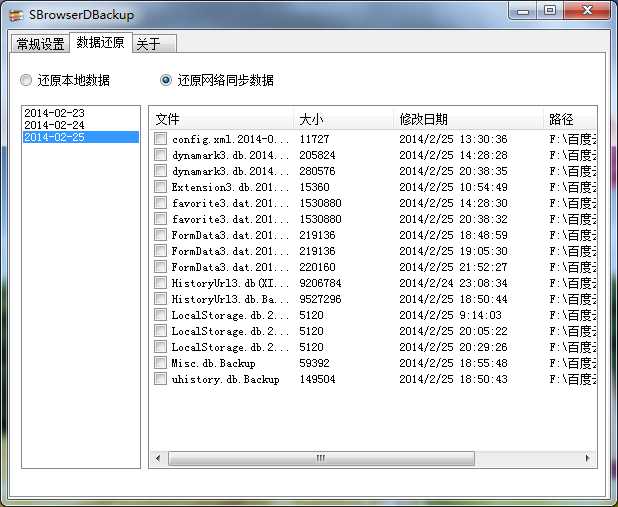
Task: Click the horizontal scrollbar thumb
Action: [x=321, y=458]
